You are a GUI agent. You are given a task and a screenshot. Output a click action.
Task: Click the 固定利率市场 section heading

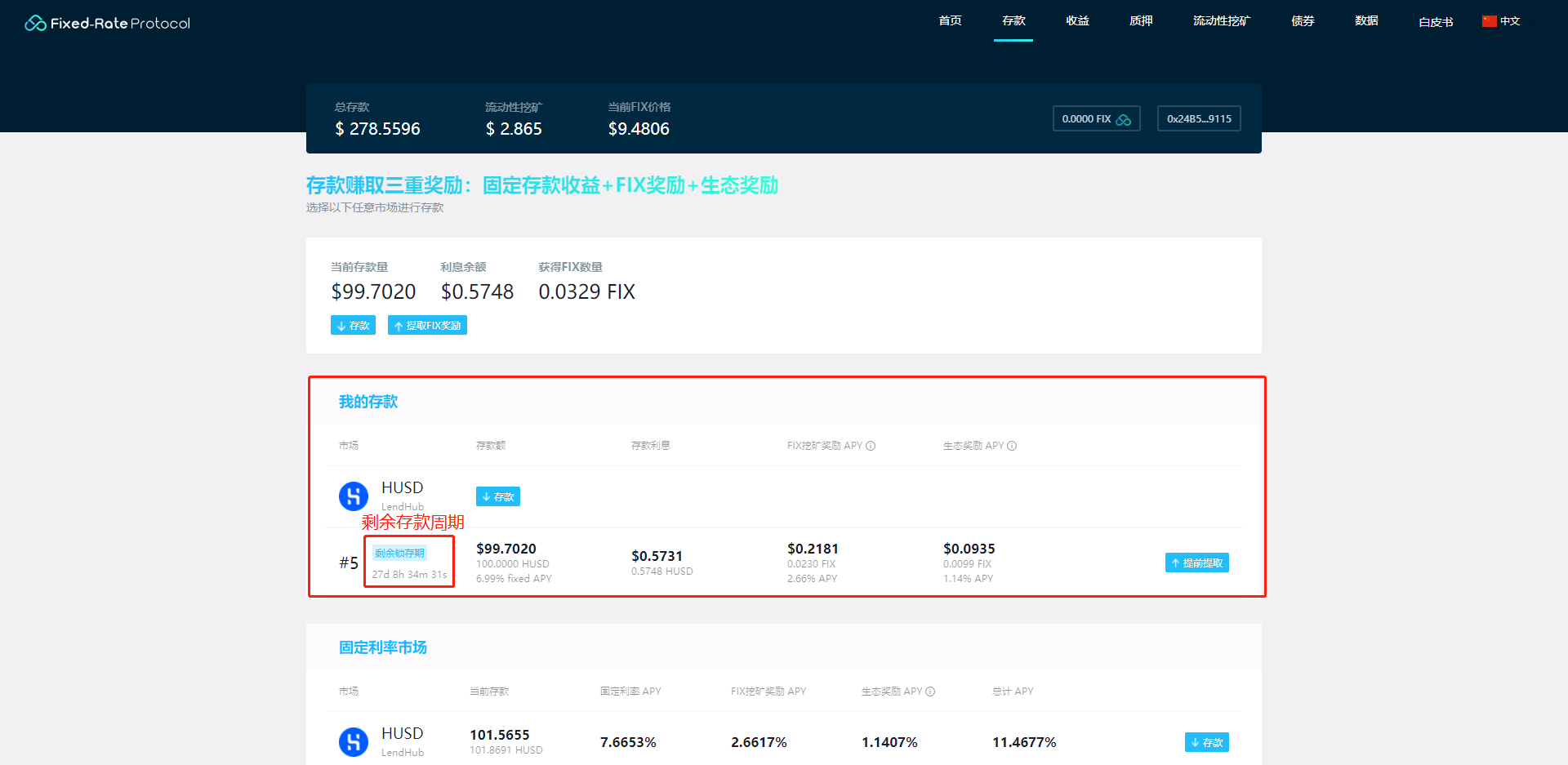tap(383, 647)
